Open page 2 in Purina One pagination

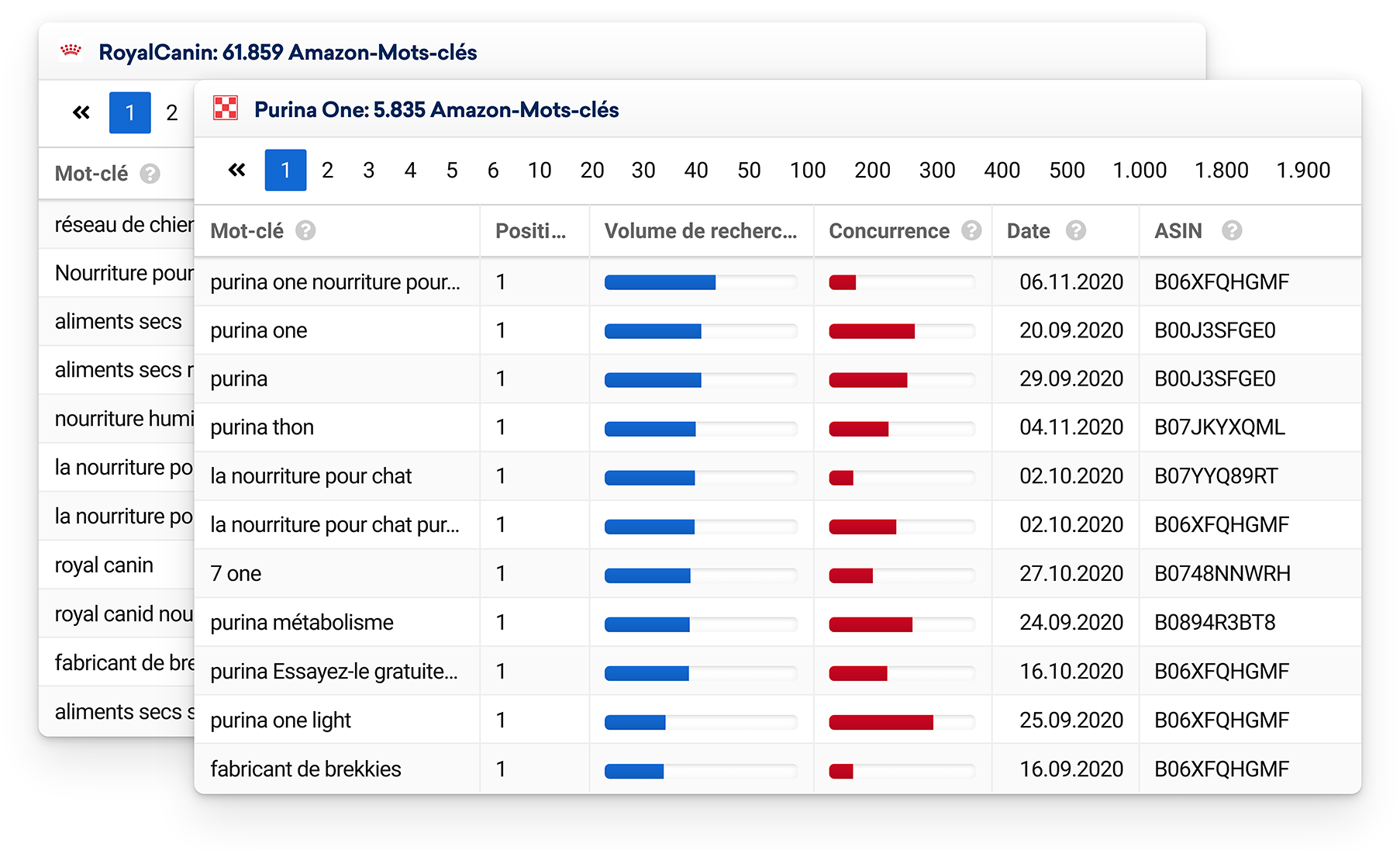[327, 170]
